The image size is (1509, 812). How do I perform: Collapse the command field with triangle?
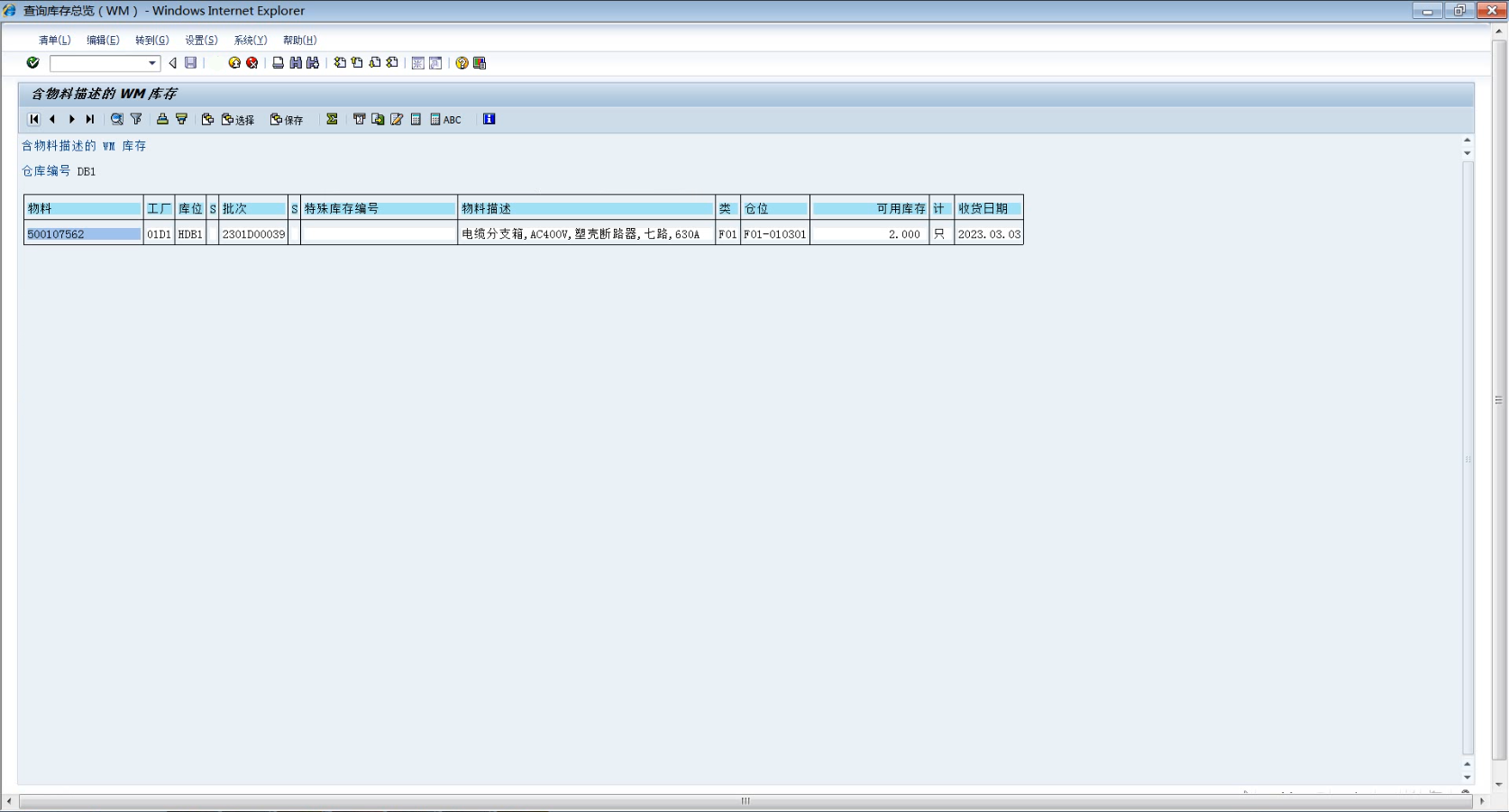(172, 63)
